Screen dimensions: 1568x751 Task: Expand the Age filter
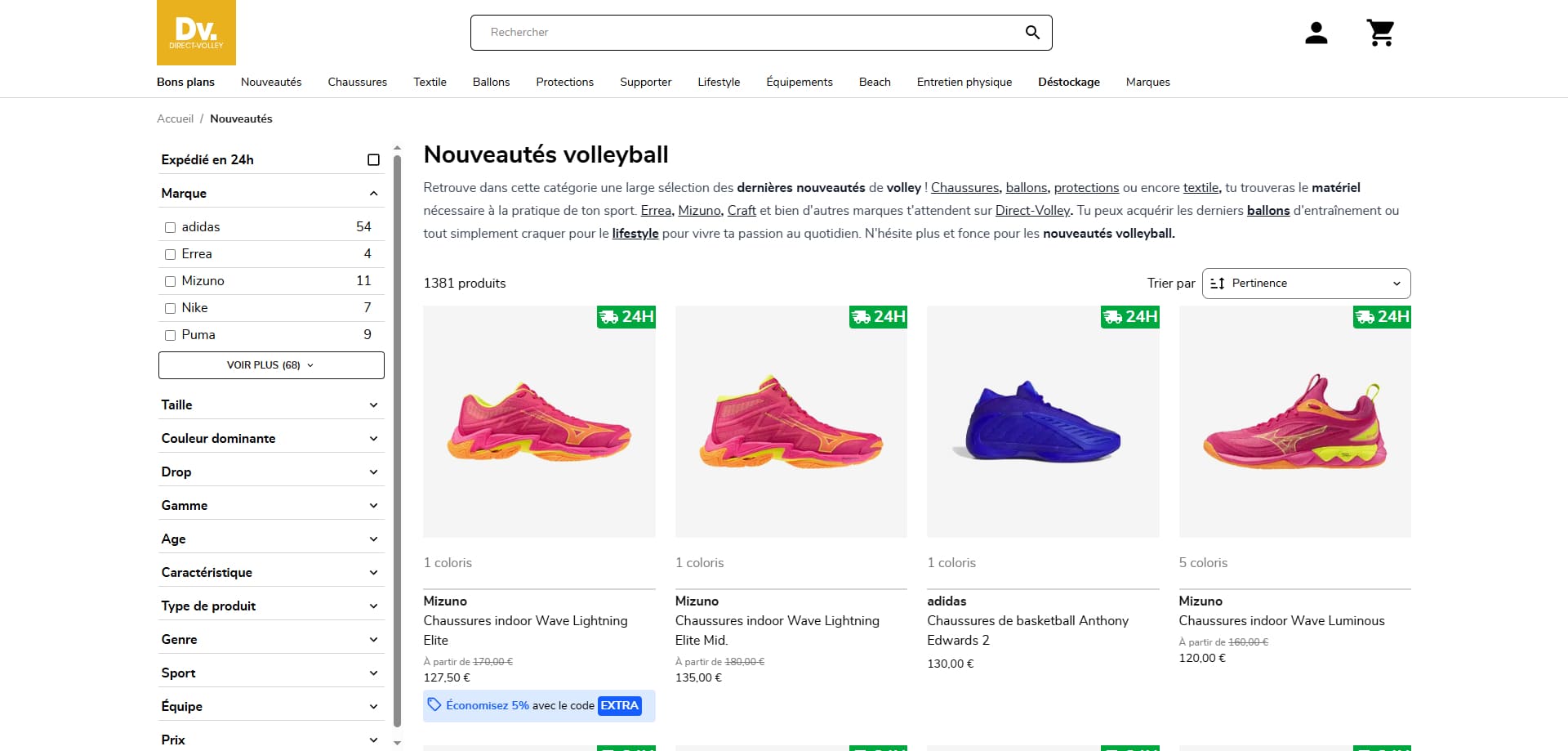click(x=270, y=539)
